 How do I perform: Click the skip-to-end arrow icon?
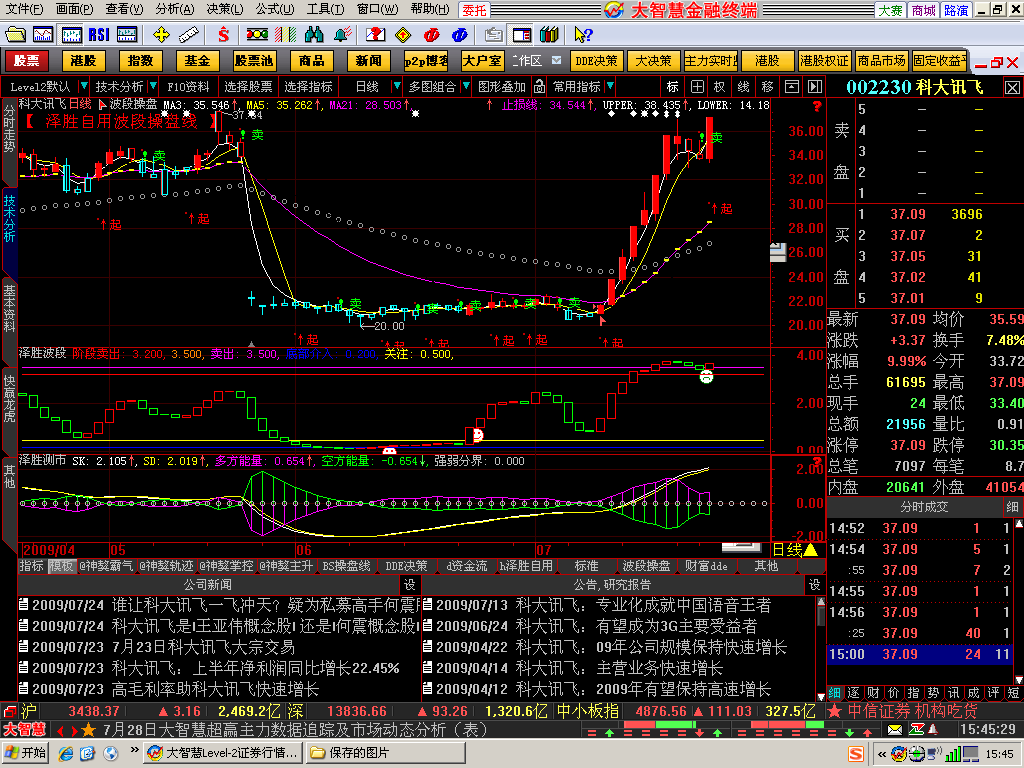(815, 86)
